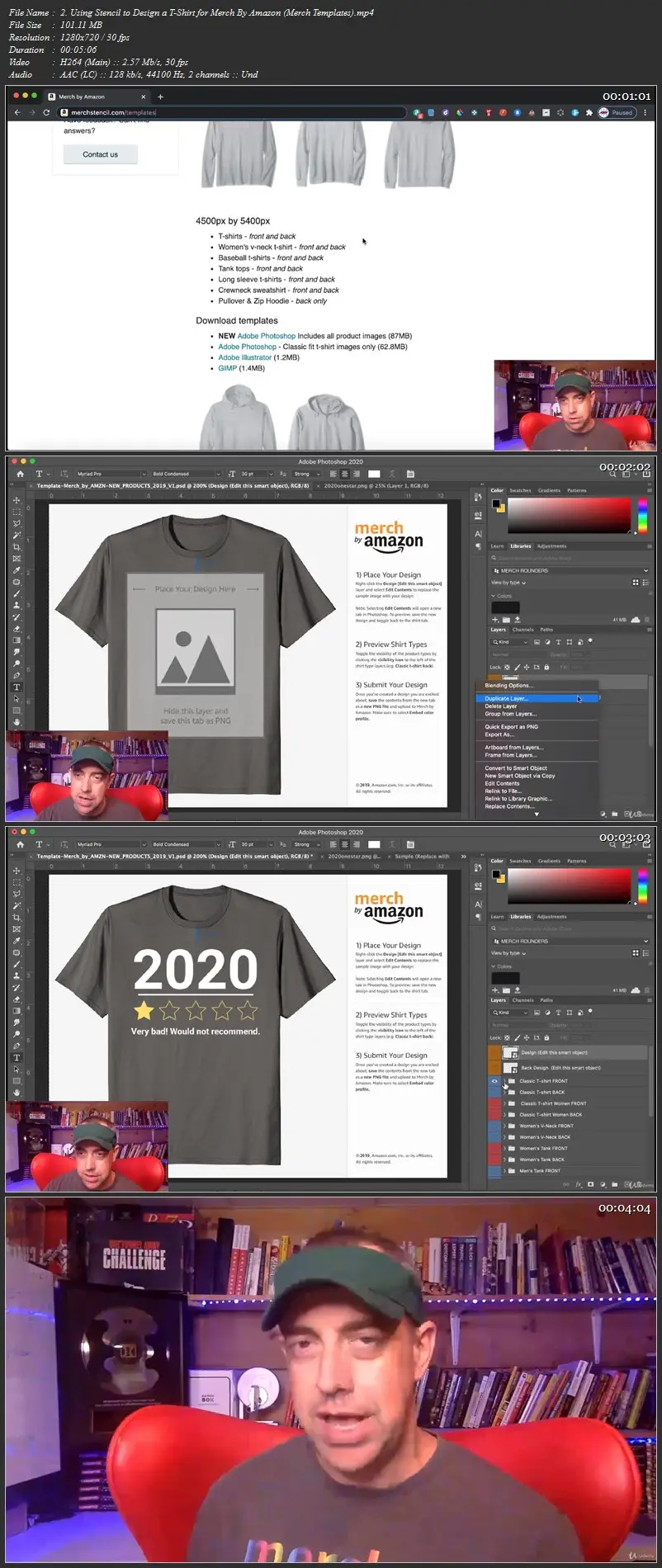Choose Duplicate Layer... from the context menu
This screenshot has width=662, height=1568.
click(x=537, y=698)
